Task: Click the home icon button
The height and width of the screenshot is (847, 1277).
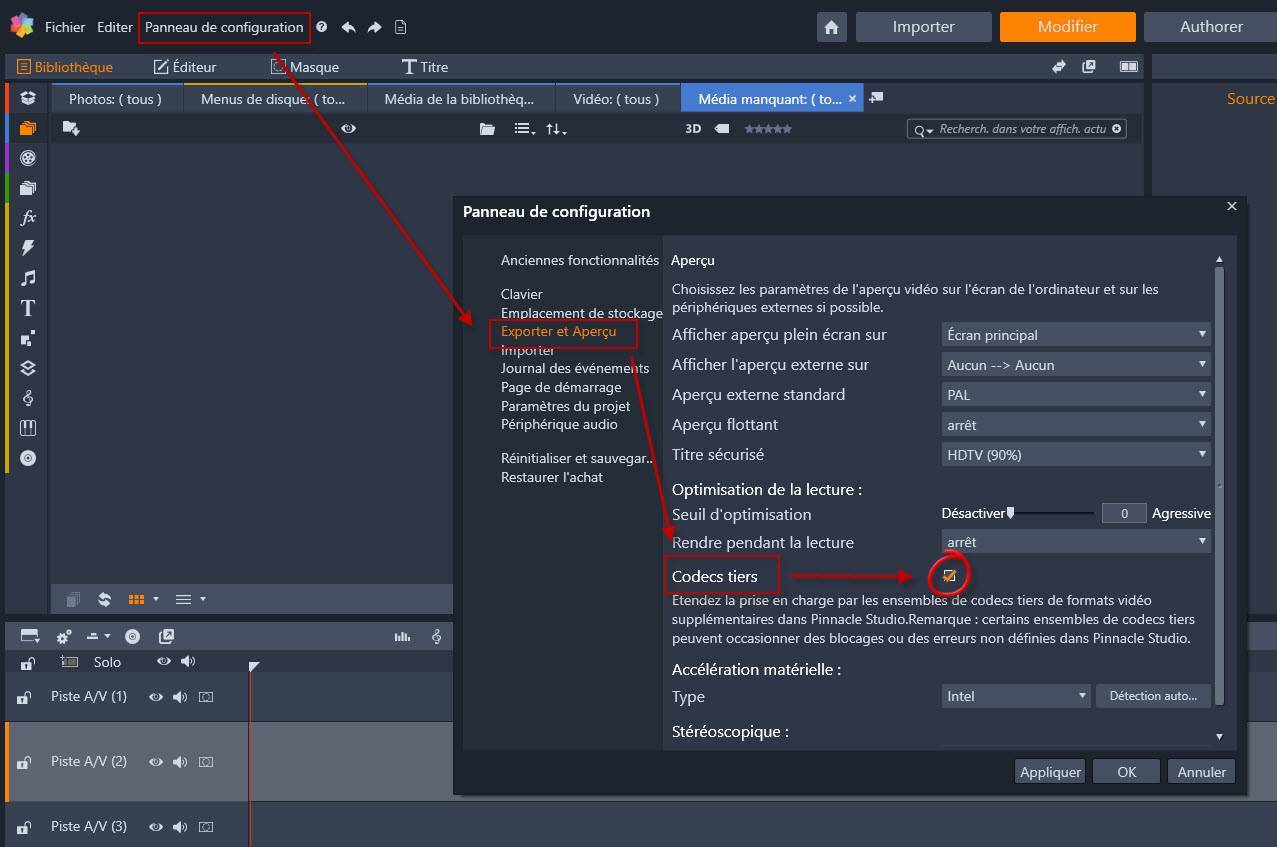Action: [831, 27]
